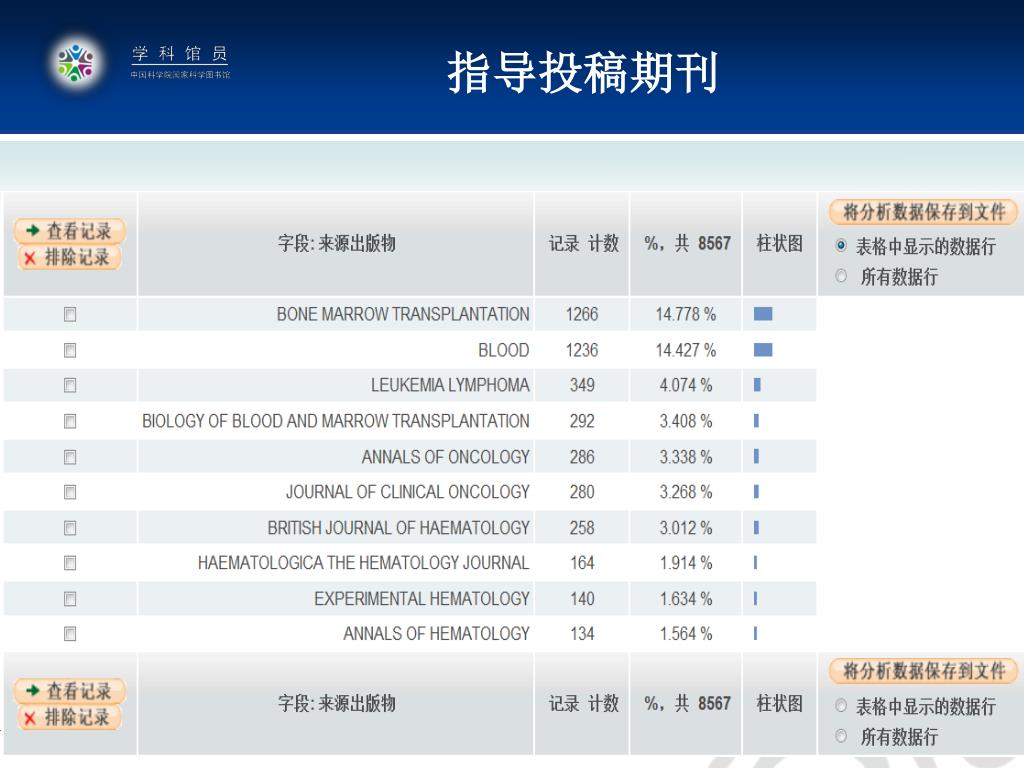Tick the ANNALS OF ONCOLOGY checkbox
Viewport: 1024px width, 768px height.
pyautogui.click(x=70, y=456)
